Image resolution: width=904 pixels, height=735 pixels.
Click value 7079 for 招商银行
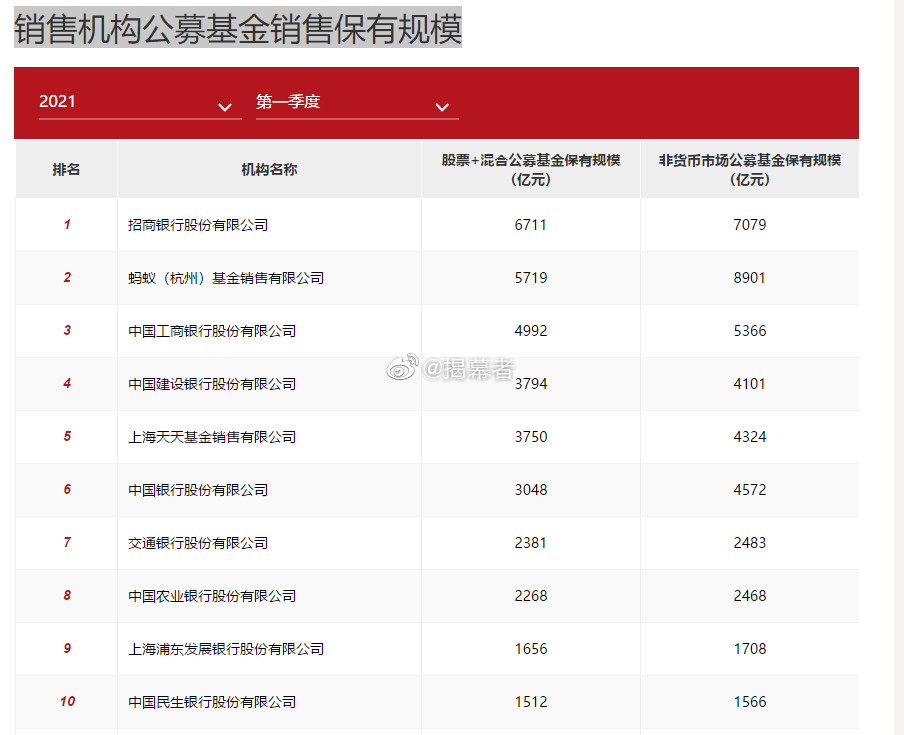(x=749, y=225)
